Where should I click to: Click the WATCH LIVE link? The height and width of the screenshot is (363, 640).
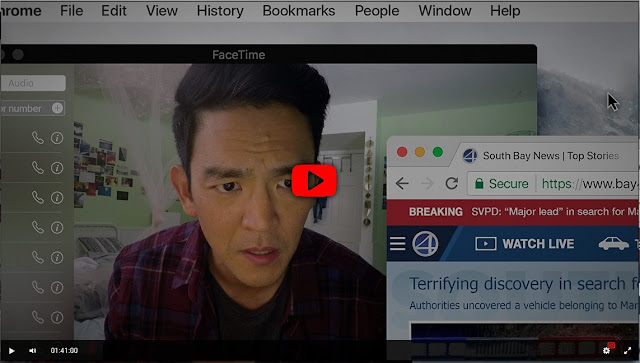click(524, 244)
